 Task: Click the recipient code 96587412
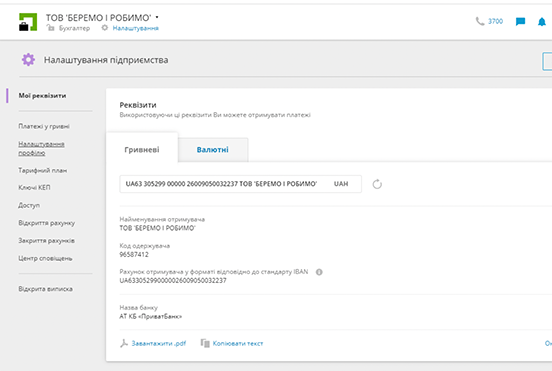click(x=134, y=254)
